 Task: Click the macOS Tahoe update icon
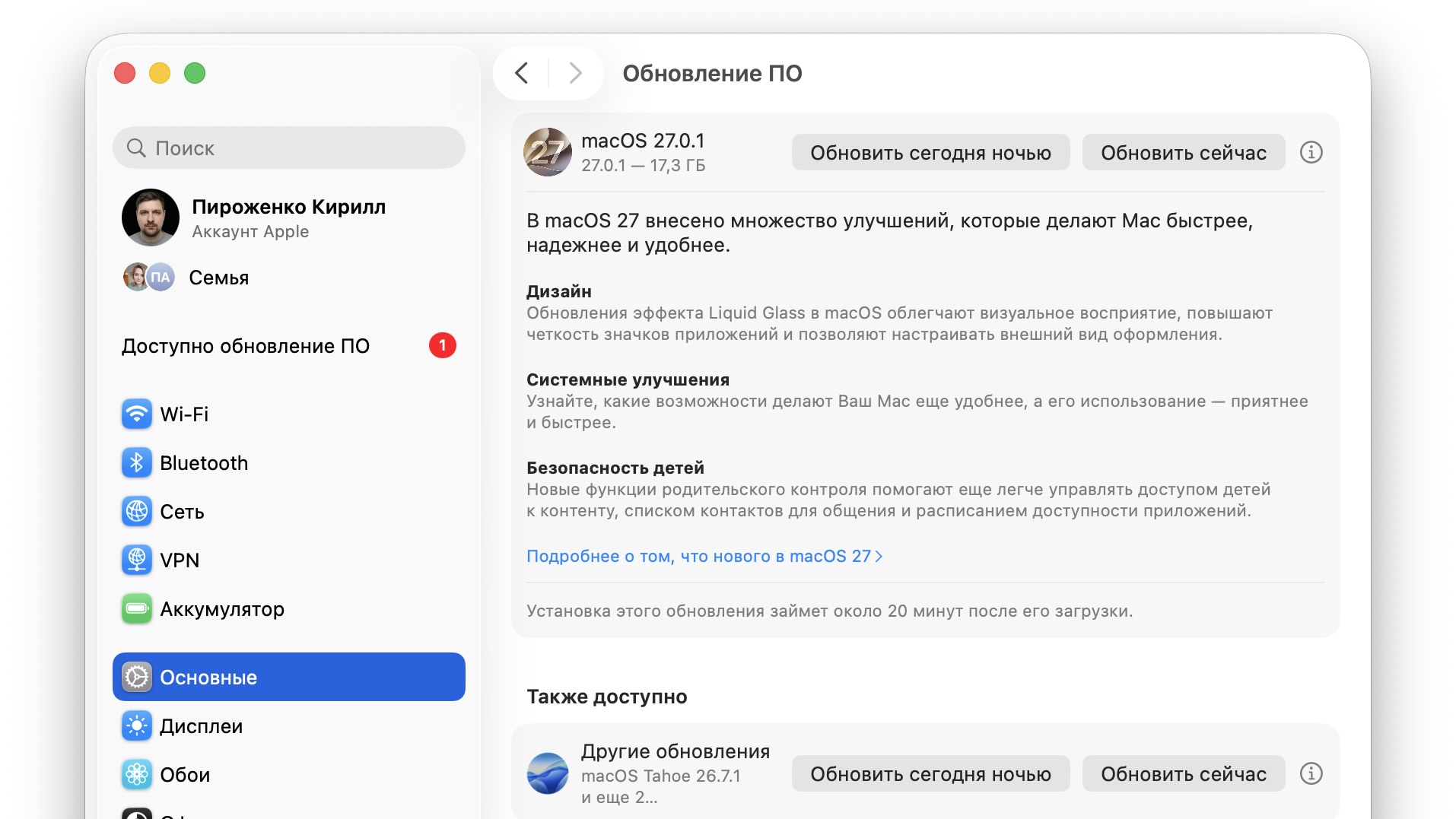tap(548, 773)
